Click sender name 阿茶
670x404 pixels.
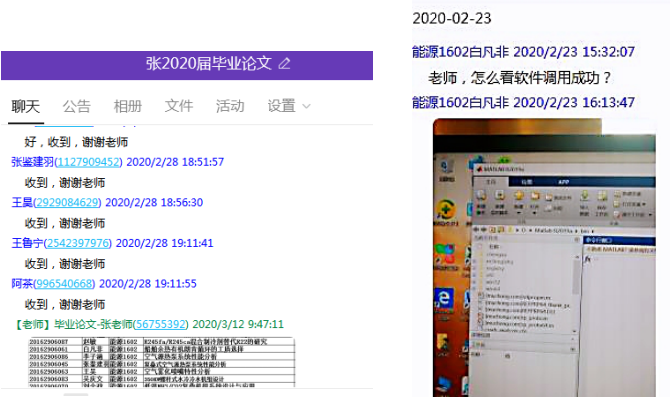click(22, 284)
